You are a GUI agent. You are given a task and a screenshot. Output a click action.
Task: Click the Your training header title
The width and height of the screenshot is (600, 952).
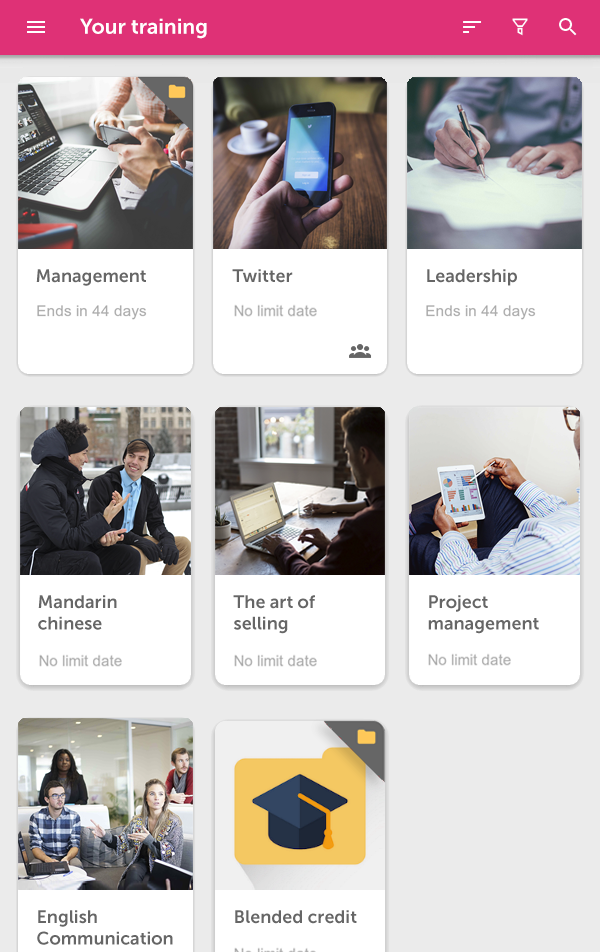[x=143, y=27]
